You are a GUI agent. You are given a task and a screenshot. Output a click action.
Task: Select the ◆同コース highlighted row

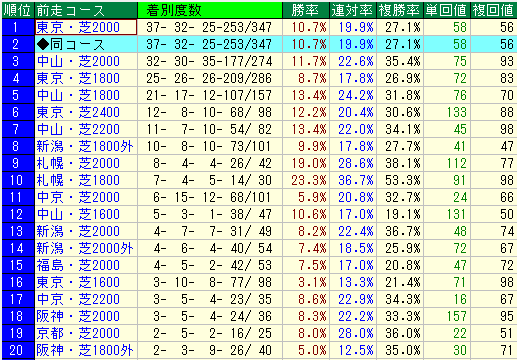click(x=259, y=44)
